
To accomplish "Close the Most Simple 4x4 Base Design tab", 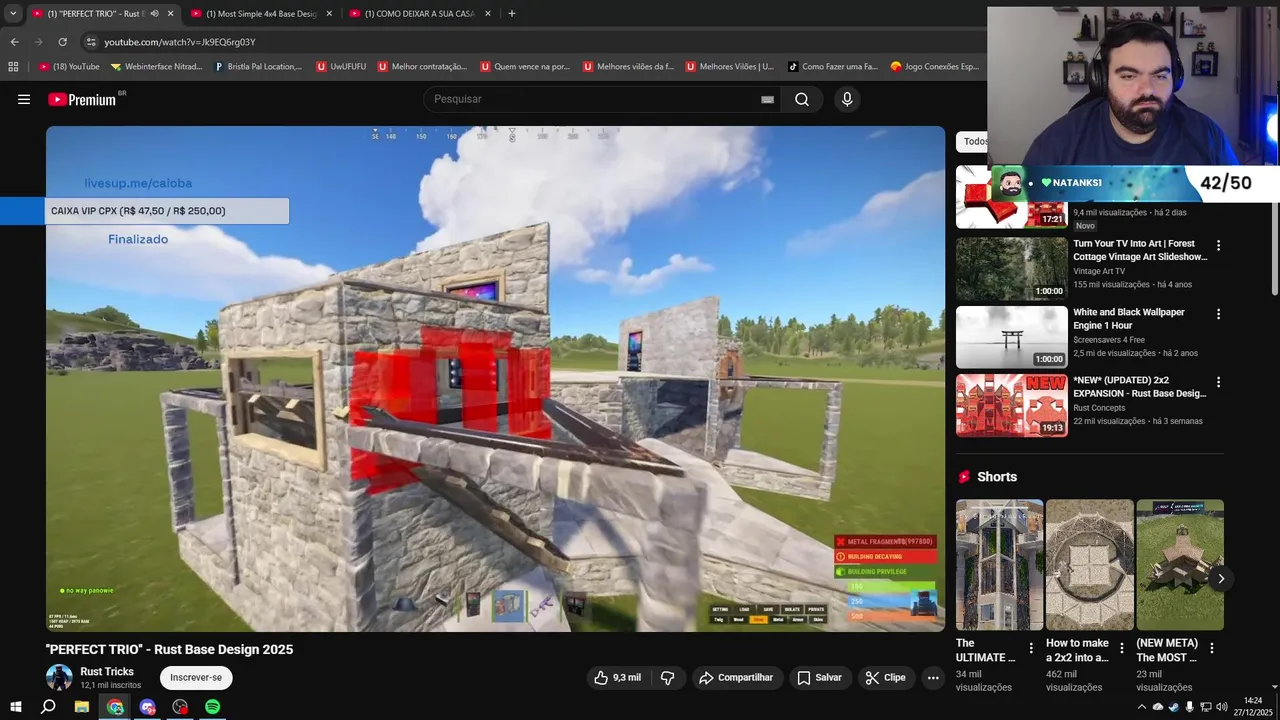I will [329, 14].
